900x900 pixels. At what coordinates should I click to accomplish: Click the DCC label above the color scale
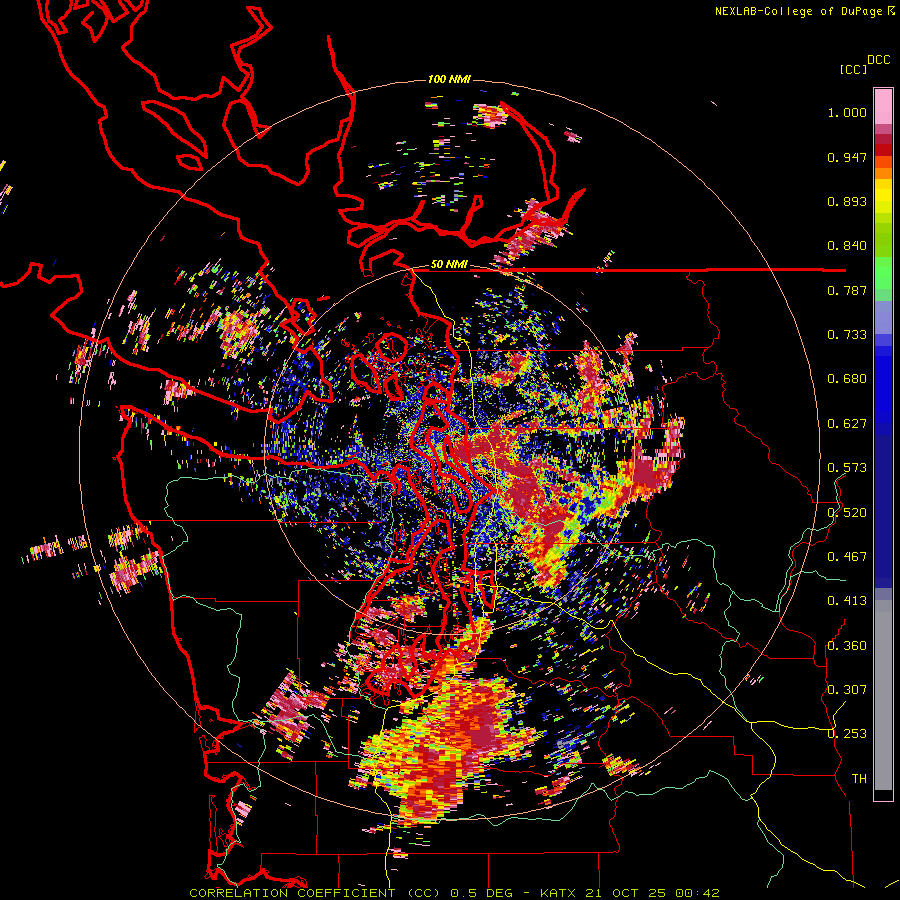click(x=879, y=60)
